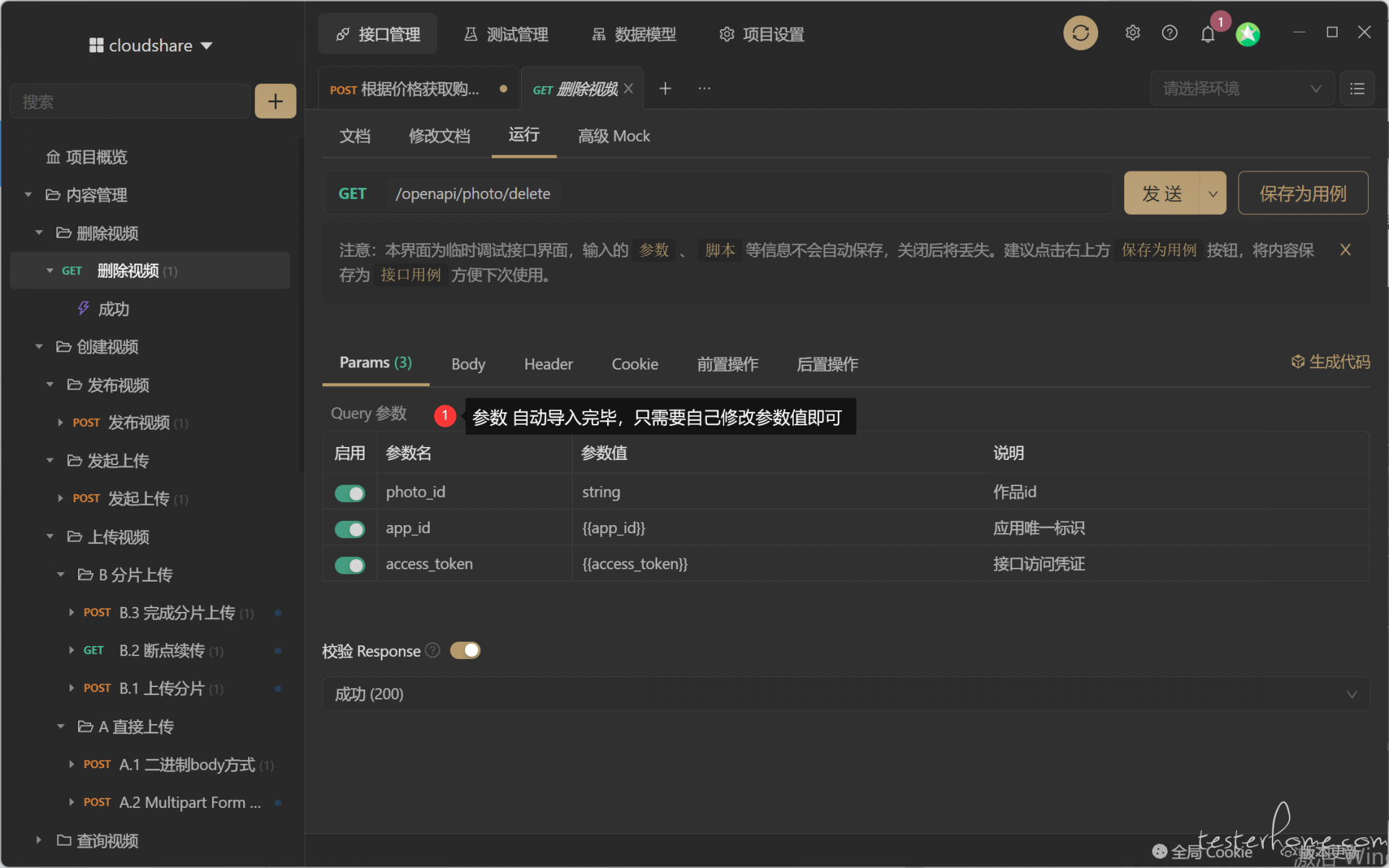Dismiss the 注意 notice banner
This screenshot has height=868, width=1389.
pos(1345,250)
